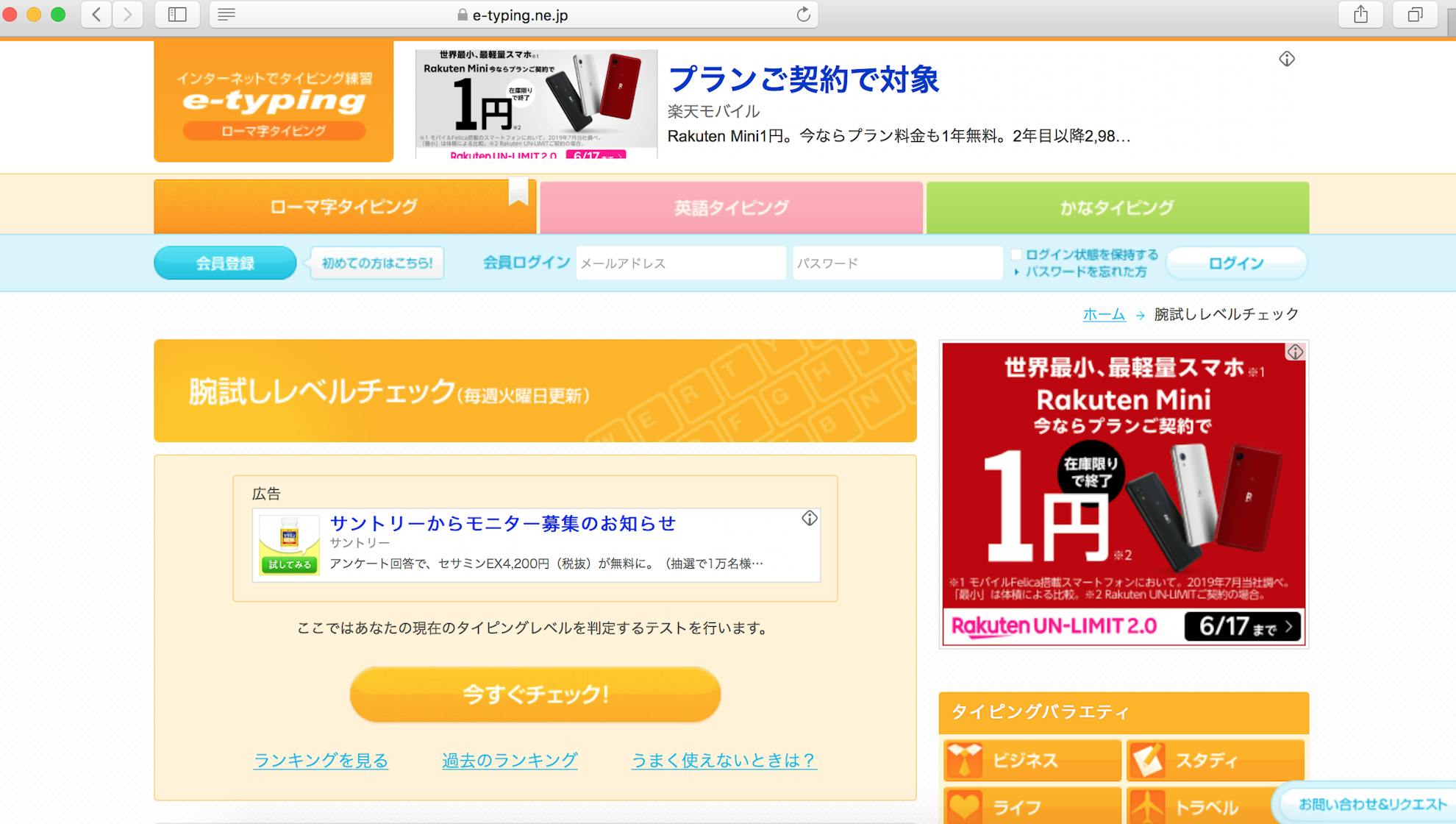The image size is (1456, 824).
Task: Click the スタディ pencil icon
Action: pyautogui.click(x=1147, y=761)
